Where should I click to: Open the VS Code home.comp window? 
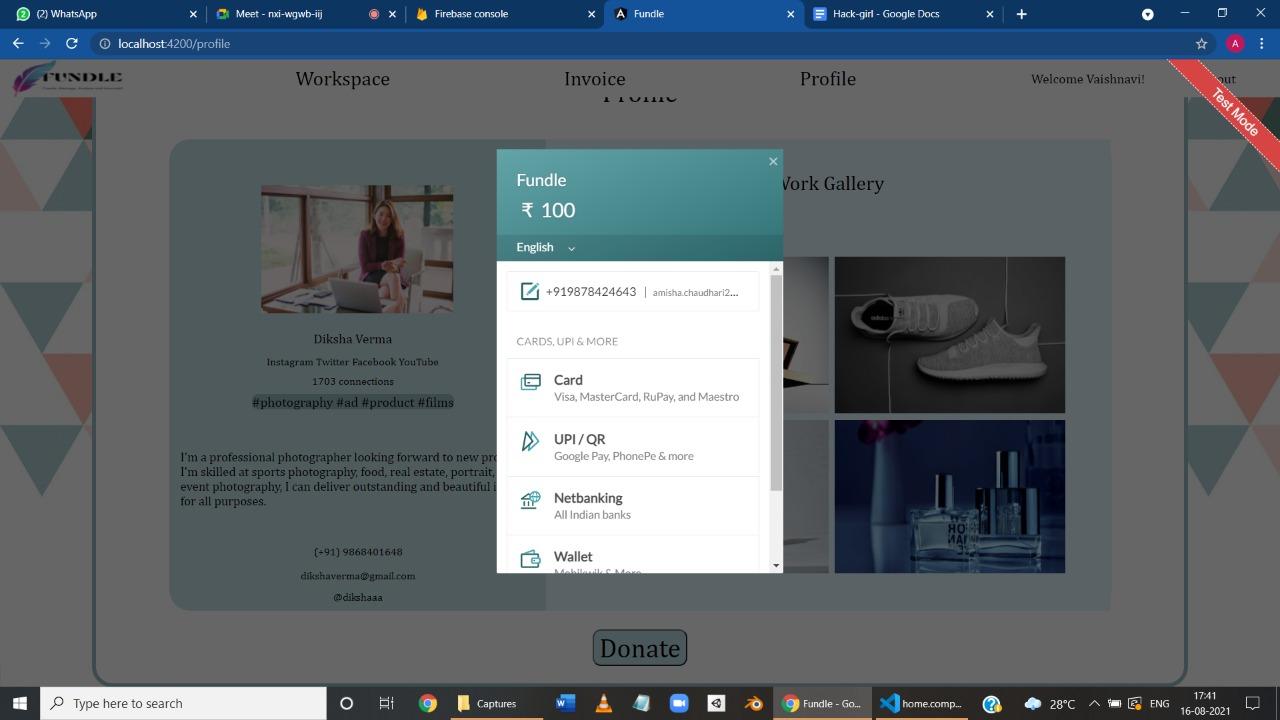920,703
